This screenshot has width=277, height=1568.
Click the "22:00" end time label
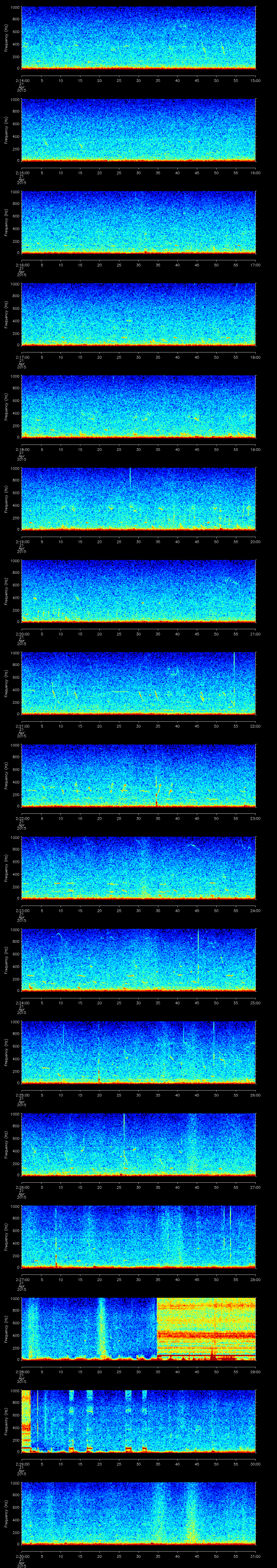click(256, 726)
